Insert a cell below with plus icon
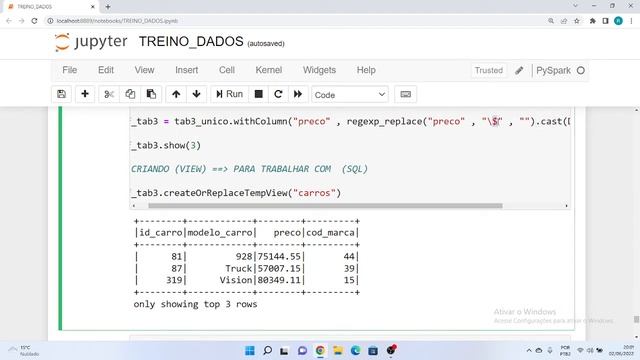The width and height of the screenshot is (640, 360). 85,94
